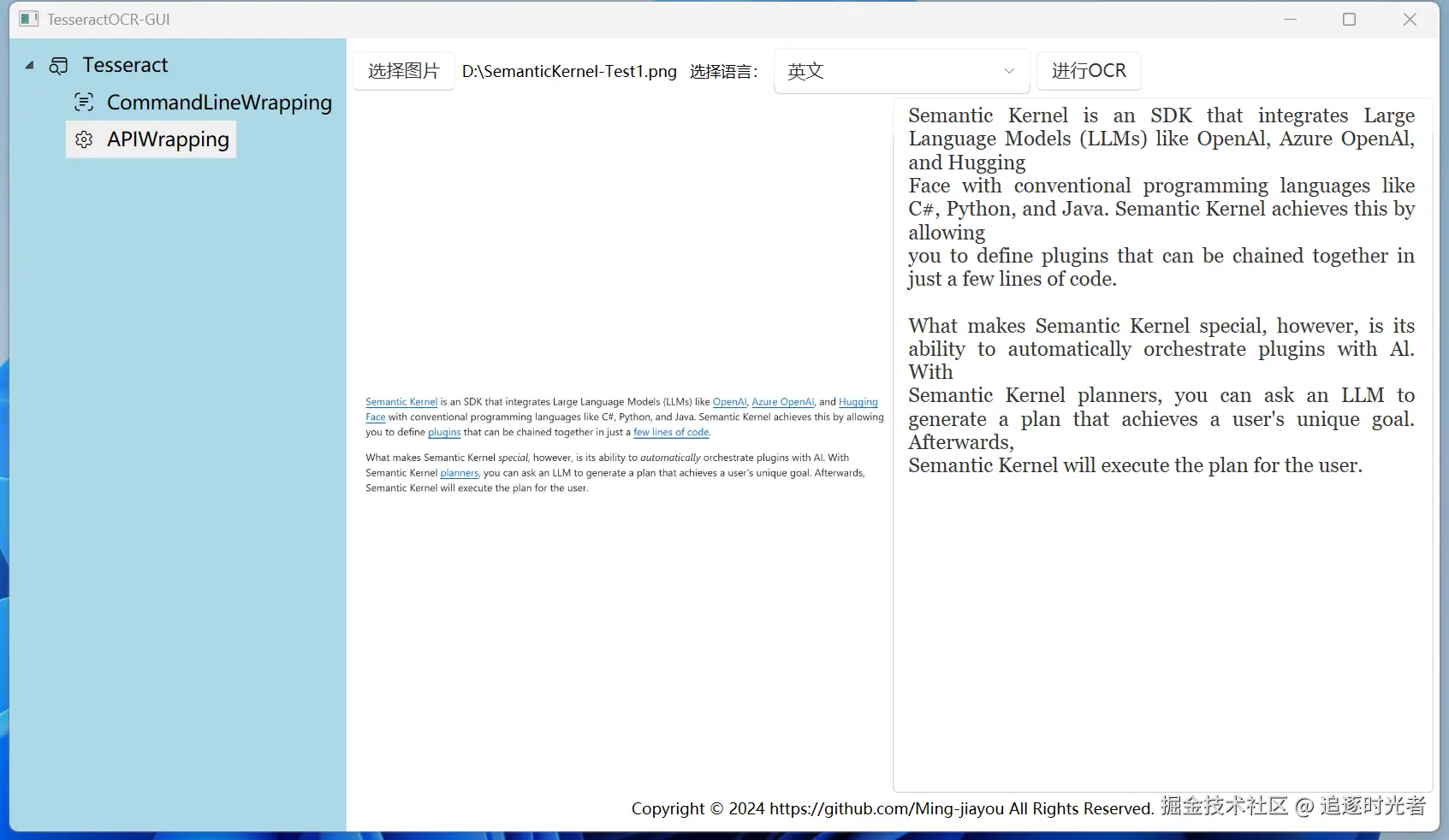Open the 英文 language dropdown
Viewport: 1449px width, 840px height.
click(901, 71)
